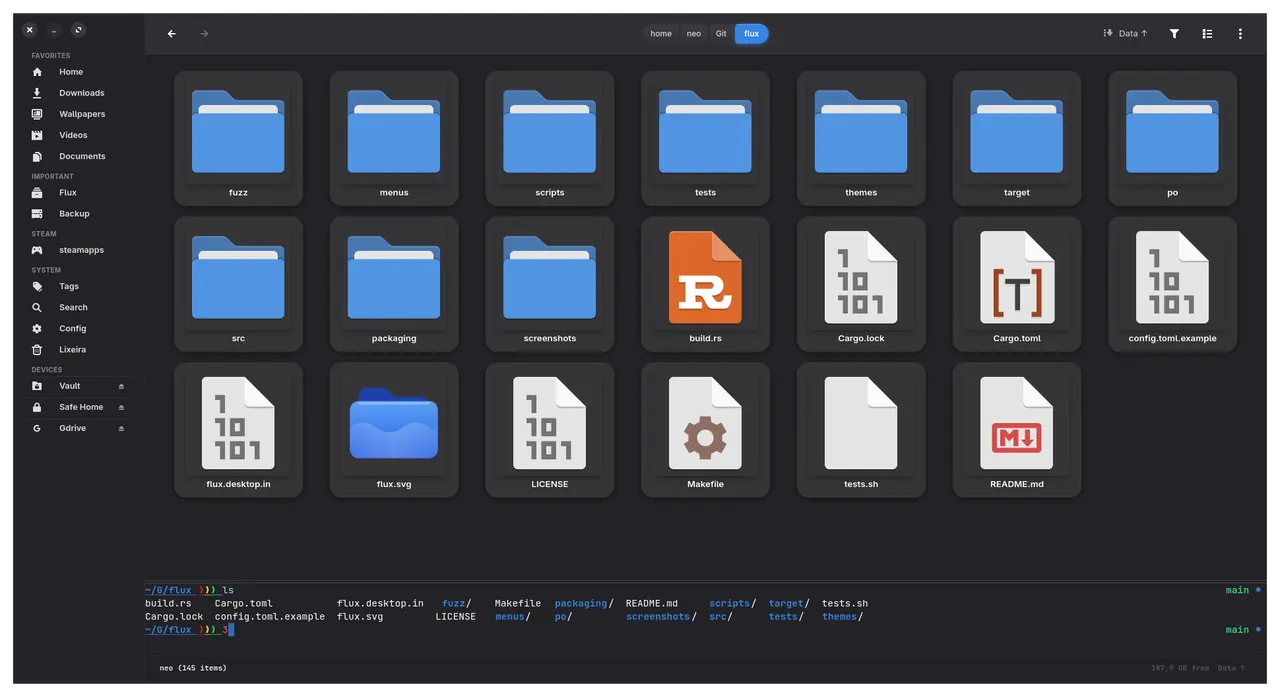Select the po folder
This screenshot has height=697, width=1280.
1172,138
